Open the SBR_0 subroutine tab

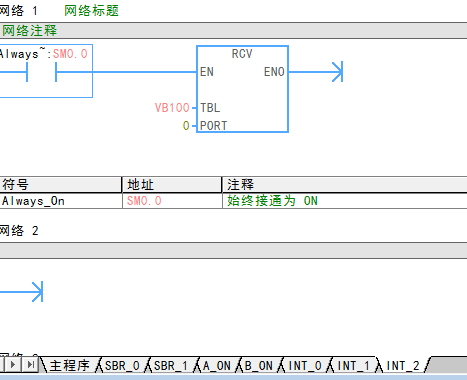point(122,366)
